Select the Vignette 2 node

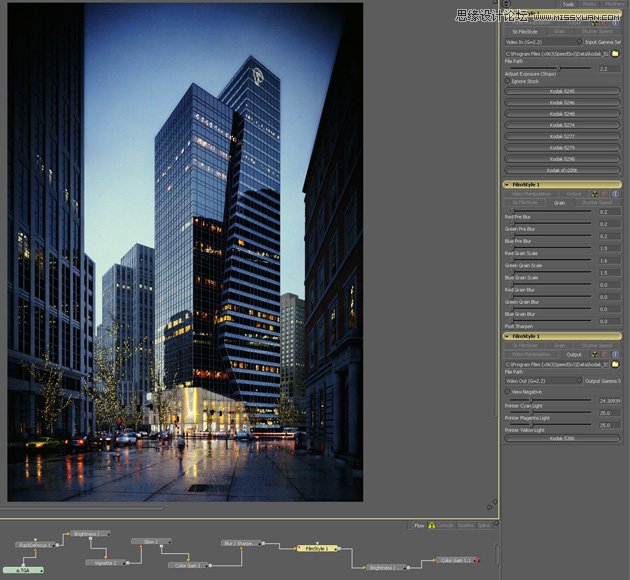point(106,563)
